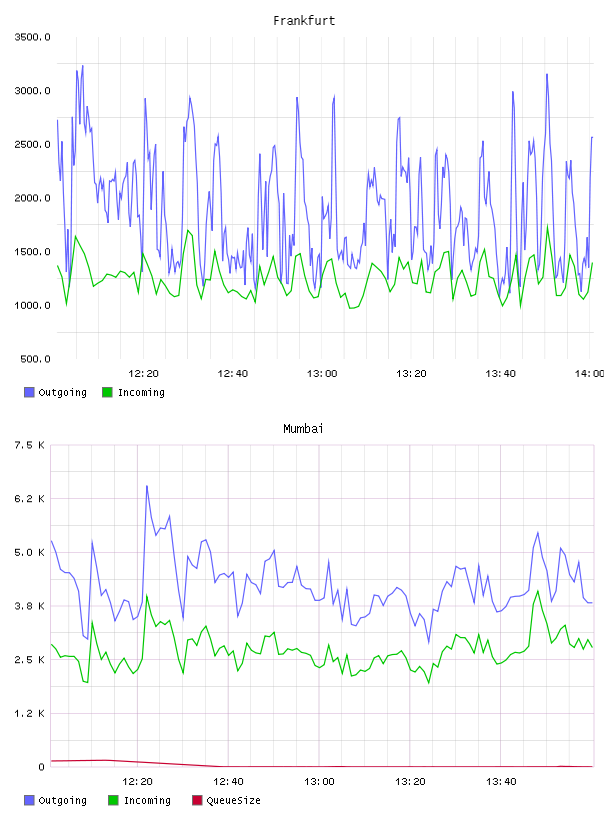Click the 12:40 time label on Frankfurt chart

[x=232, y=373]
